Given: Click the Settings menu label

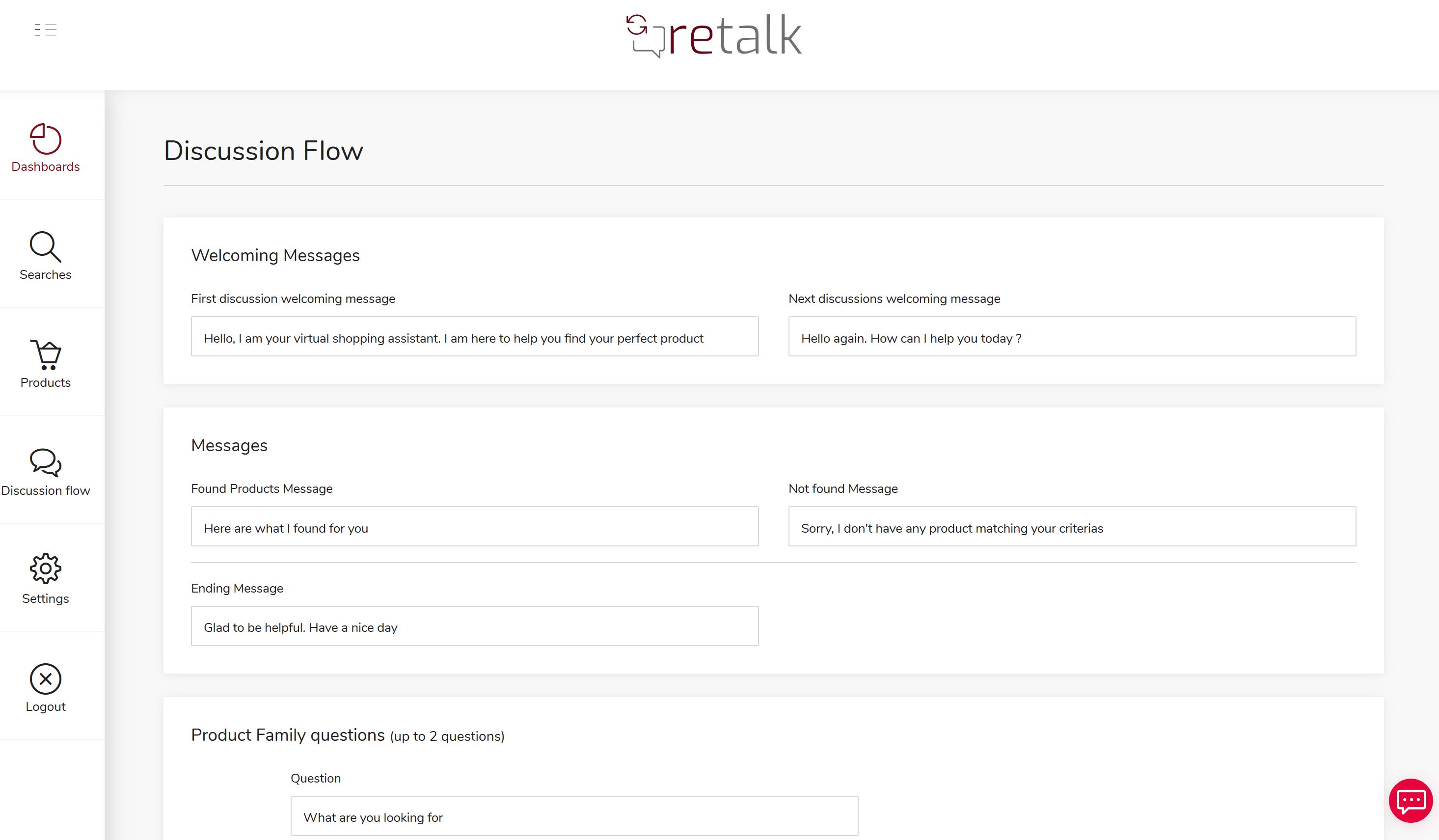Looking at the screenshot, I should 46,598.
